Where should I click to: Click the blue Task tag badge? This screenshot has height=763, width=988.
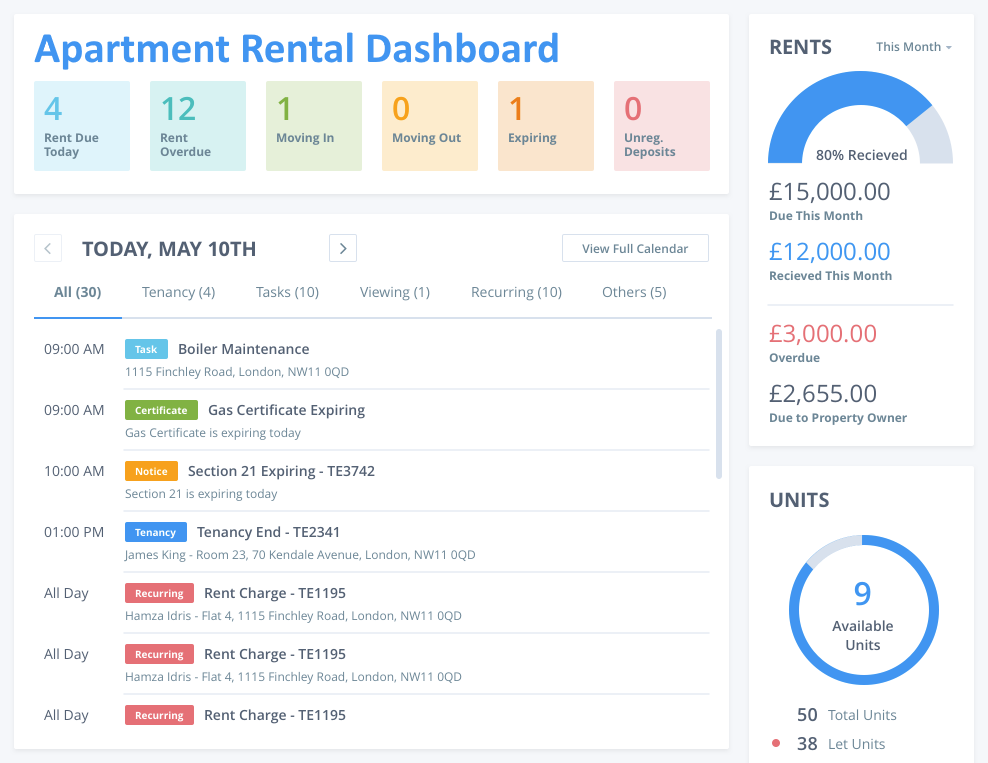pos(146,349)
